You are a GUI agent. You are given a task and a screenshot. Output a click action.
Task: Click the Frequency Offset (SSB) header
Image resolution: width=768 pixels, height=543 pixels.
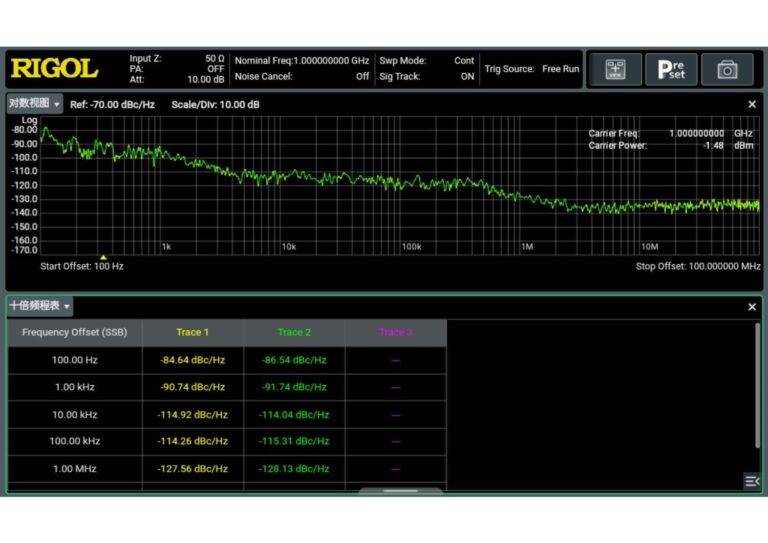[74, 332]
